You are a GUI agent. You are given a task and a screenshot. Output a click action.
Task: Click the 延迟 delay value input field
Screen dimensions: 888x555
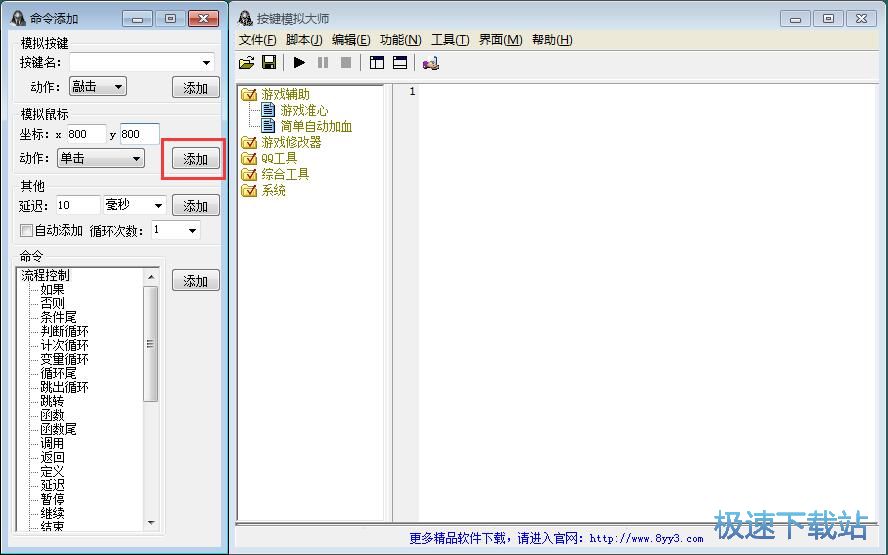(x=77, y=205)
